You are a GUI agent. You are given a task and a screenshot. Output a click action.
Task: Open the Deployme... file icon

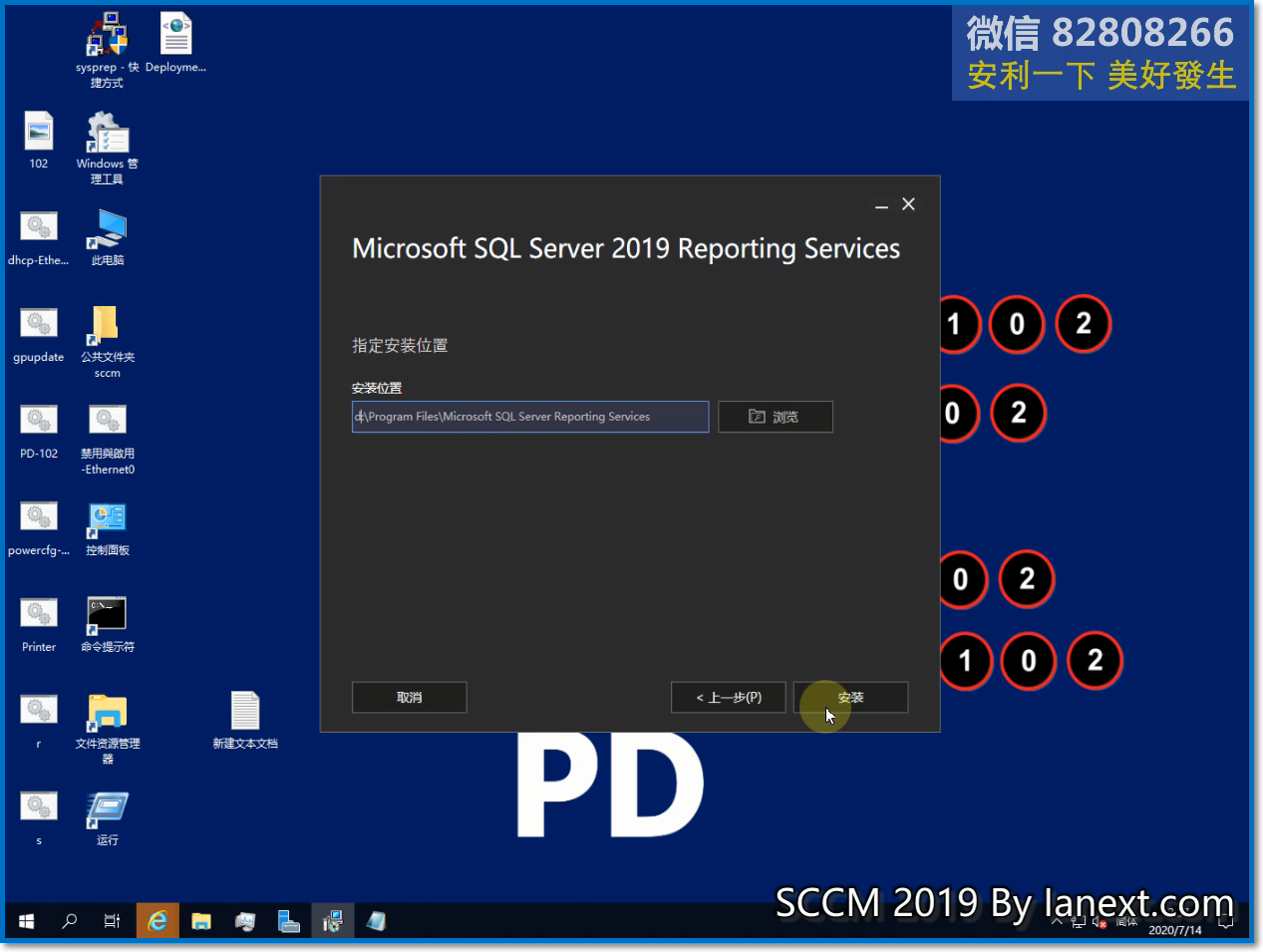(x=175, y=43)
